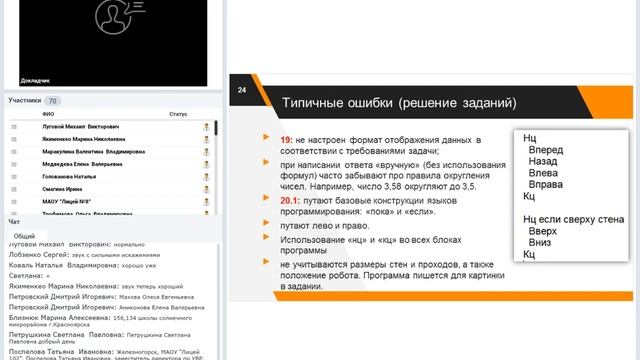Image resolution: width=640 pixels, height=360 pixels.
Task: Click grey square marker beside Голованова Наталья
Action: click(x=14, y=177)
